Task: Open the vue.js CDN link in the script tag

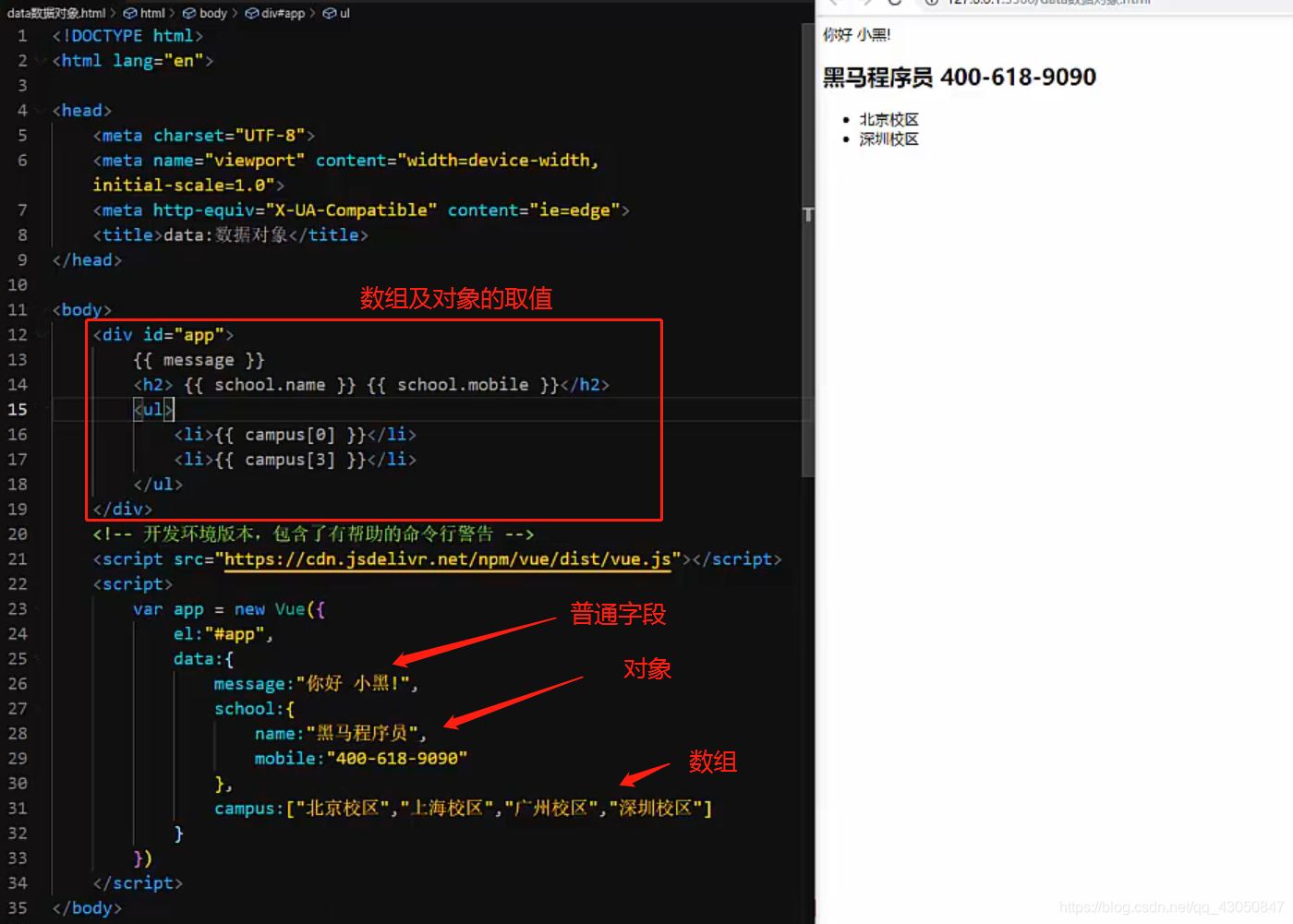Action: 448,559
